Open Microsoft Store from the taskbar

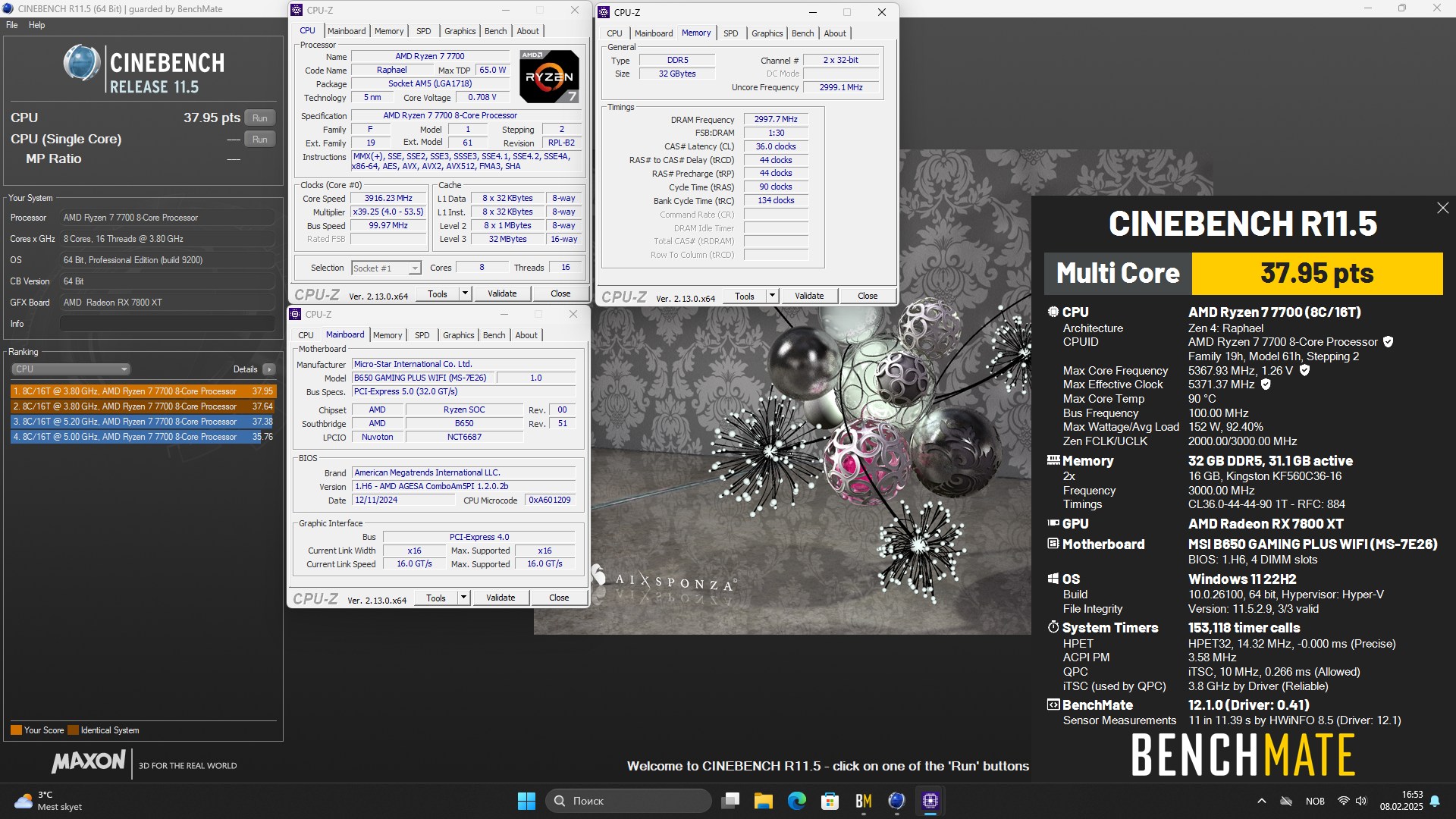830,801
